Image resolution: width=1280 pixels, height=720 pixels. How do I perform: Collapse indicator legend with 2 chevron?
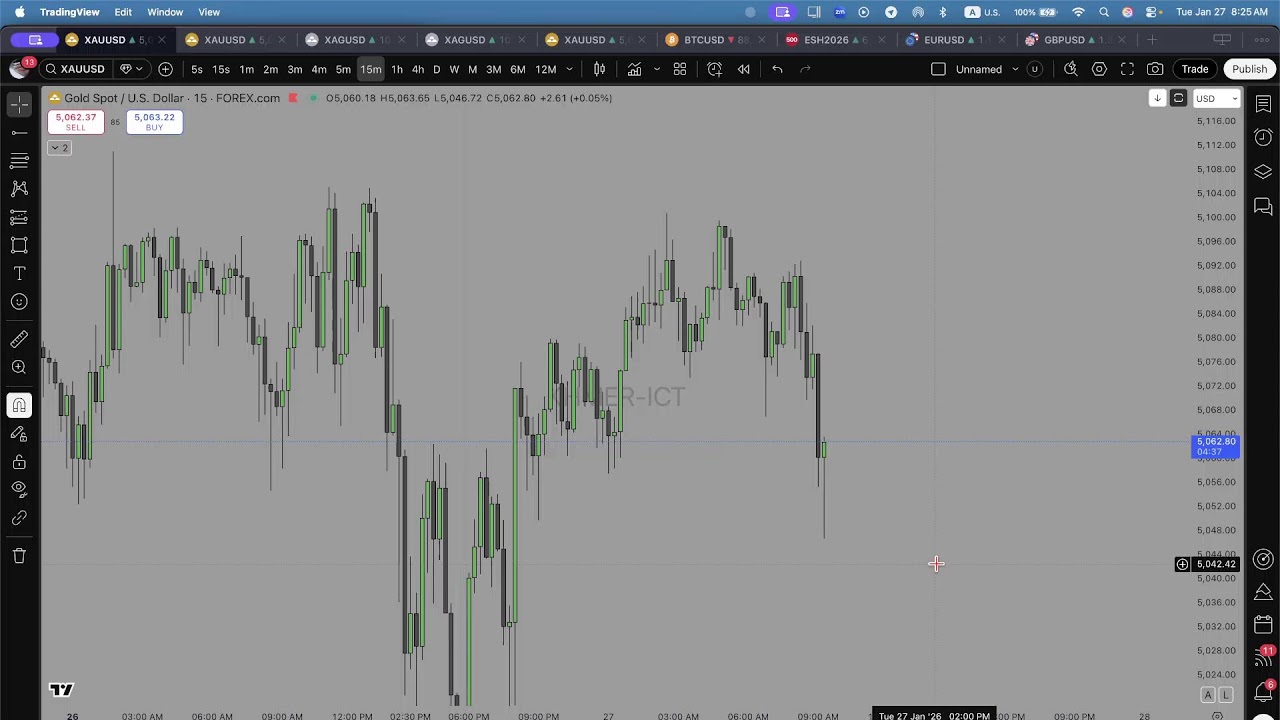pos(59,148)
